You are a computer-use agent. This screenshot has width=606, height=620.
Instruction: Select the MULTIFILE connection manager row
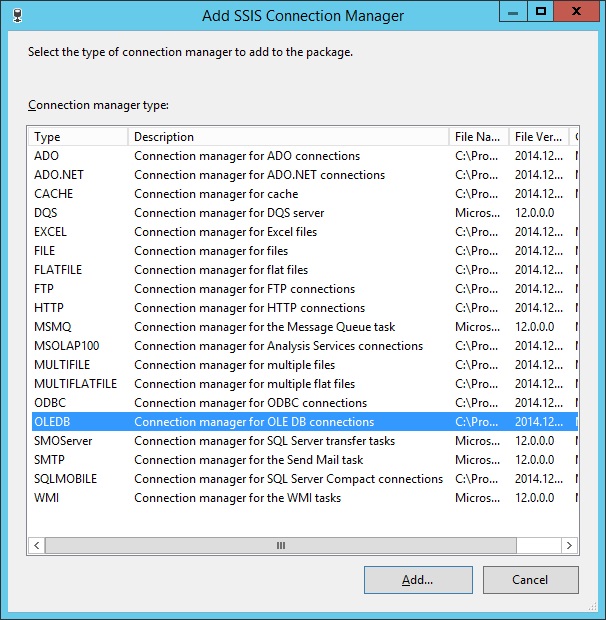pos(304,365)
